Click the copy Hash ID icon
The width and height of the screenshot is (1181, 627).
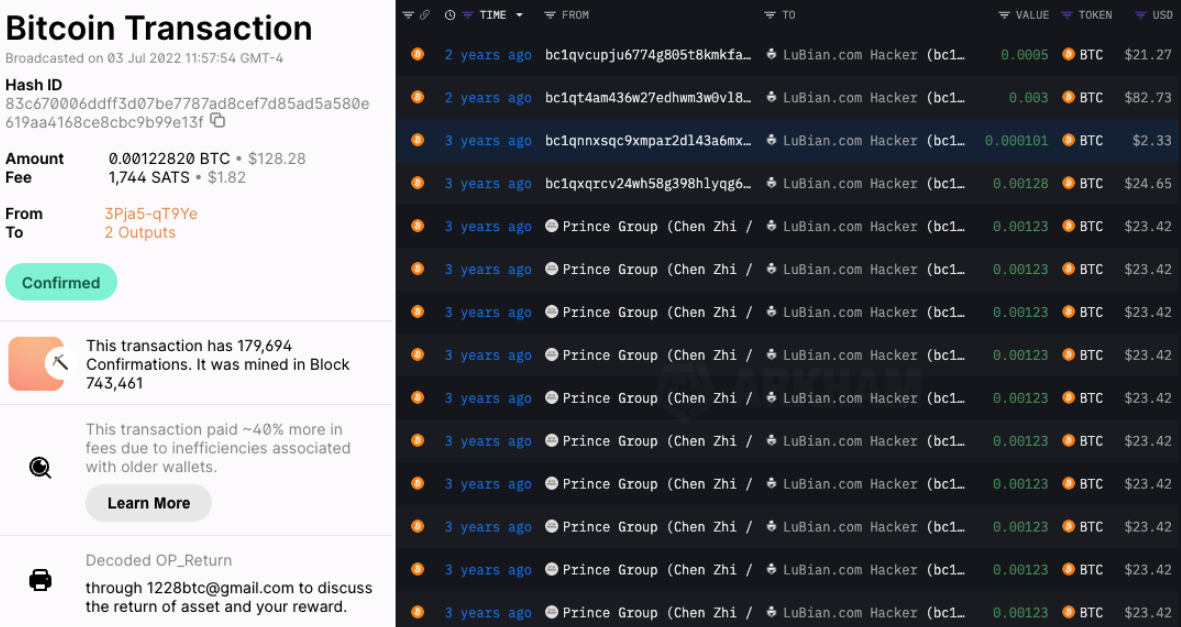[x=216, y=119]
